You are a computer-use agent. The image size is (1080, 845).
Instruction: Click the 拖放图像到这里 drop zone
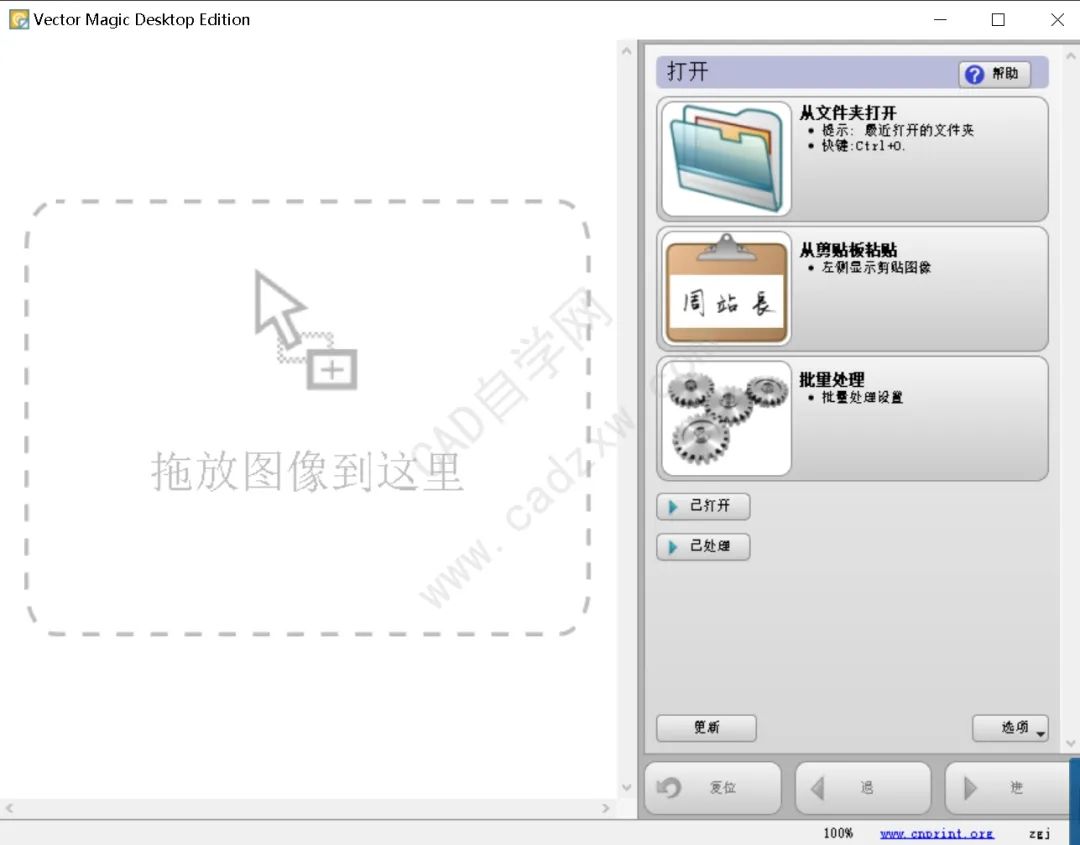tap(307, 418)
